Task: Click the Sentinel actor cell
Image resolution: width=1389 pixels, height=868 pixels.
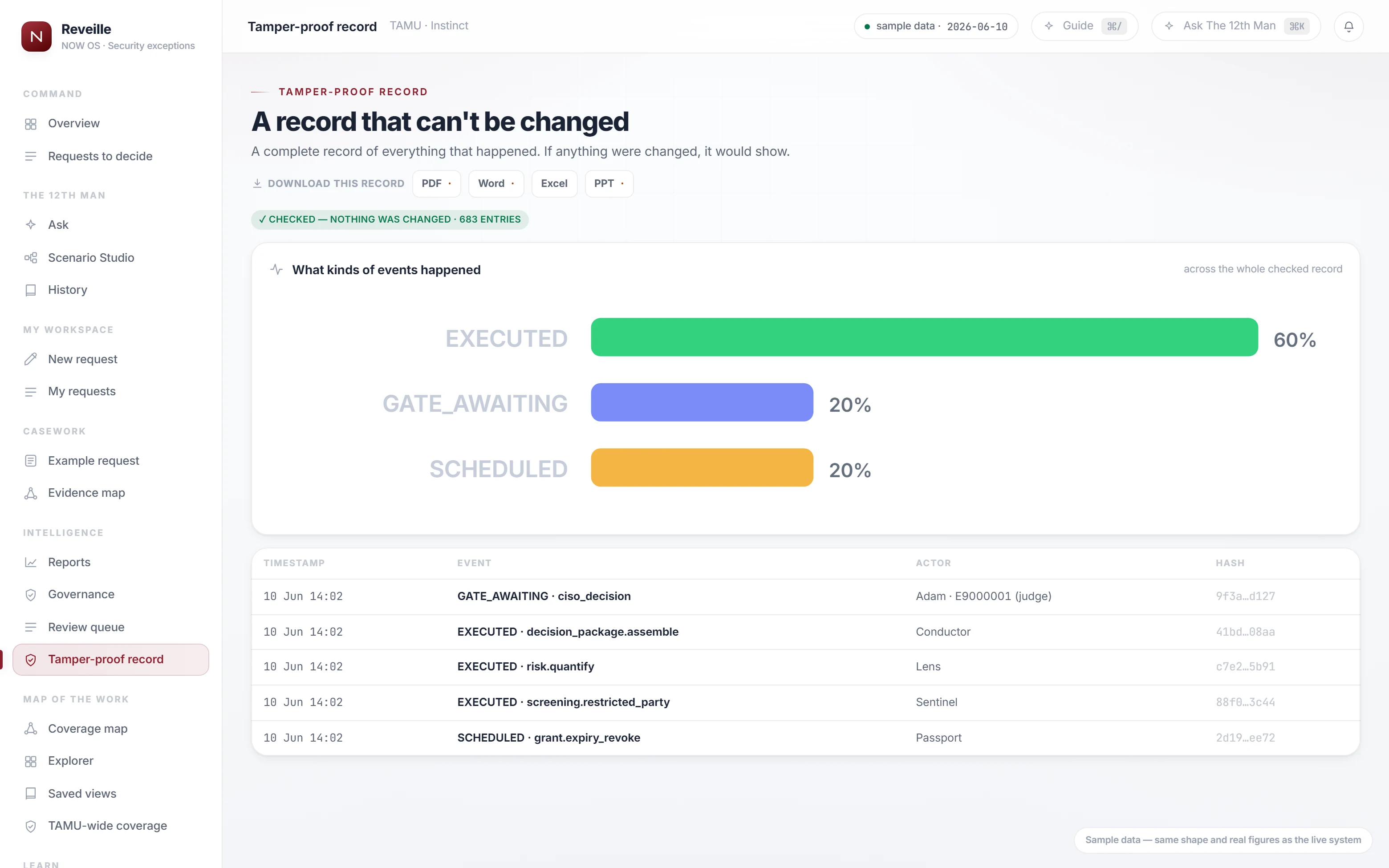Action: 936,702
